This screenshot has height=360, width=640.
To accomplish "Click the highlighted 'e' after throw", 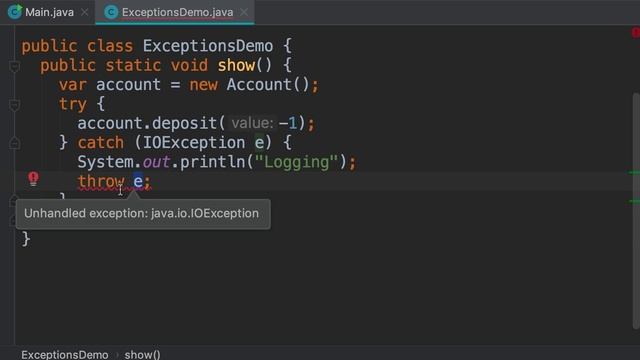I will pyautogui.click(x=138, y=181).
